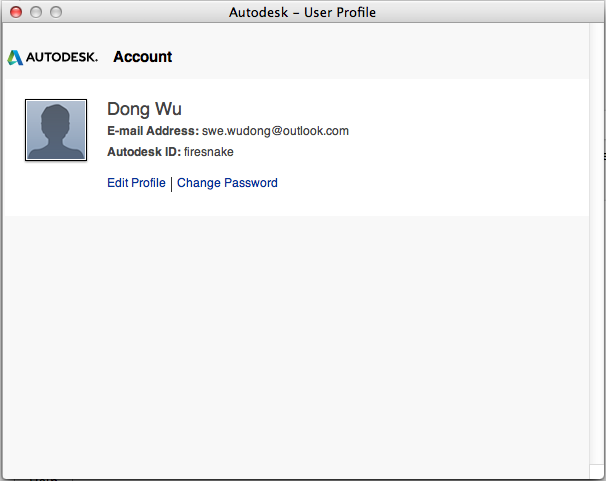Open the Change Password link
606x481 pixels.
pyautogui.click(x=227, y=183)
